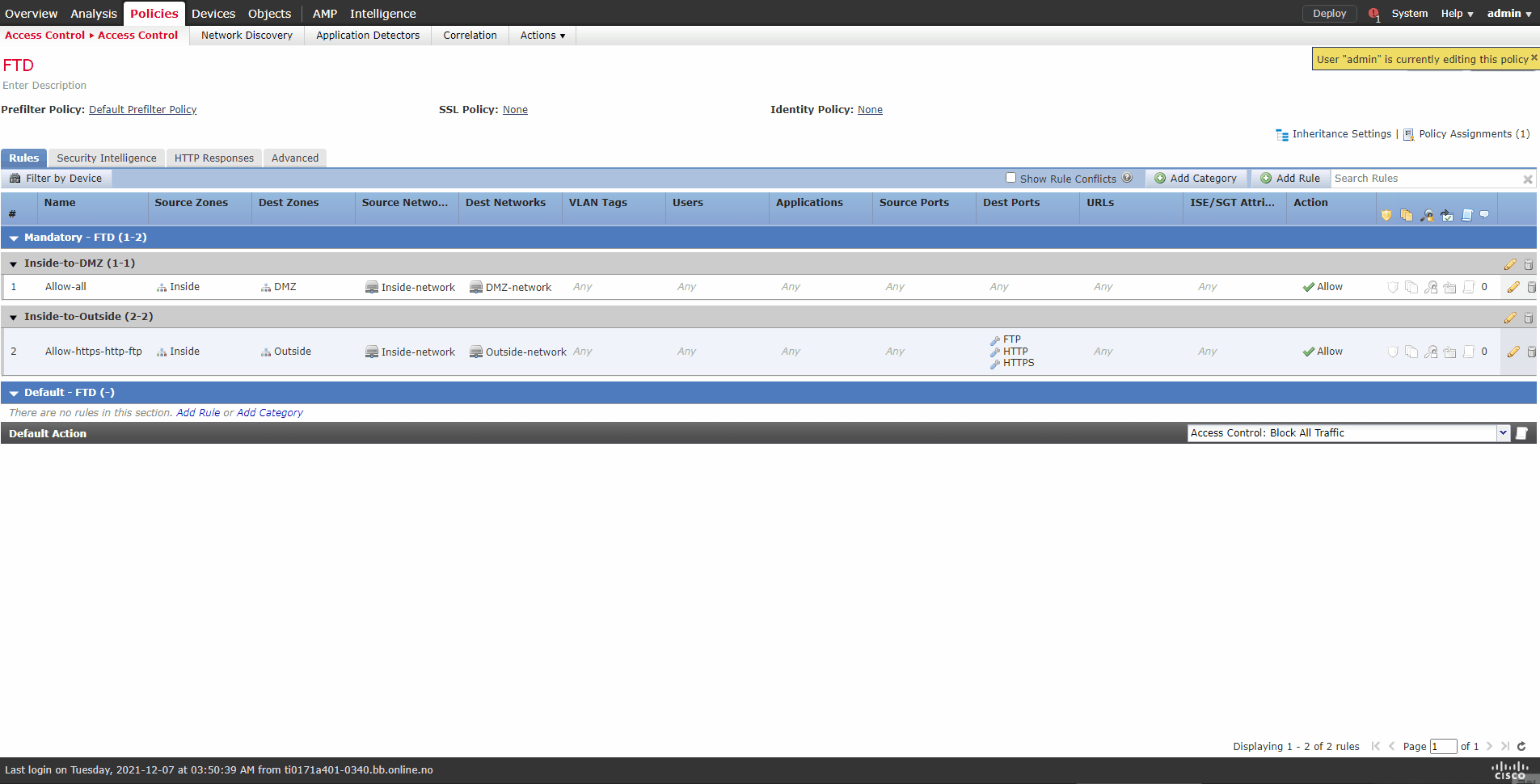Click the intrusion shield icon in Allow-https-http-ftp row
Image resolution: width=1540 pixels, height=784 pixels.
click(x=1393, y=352)
